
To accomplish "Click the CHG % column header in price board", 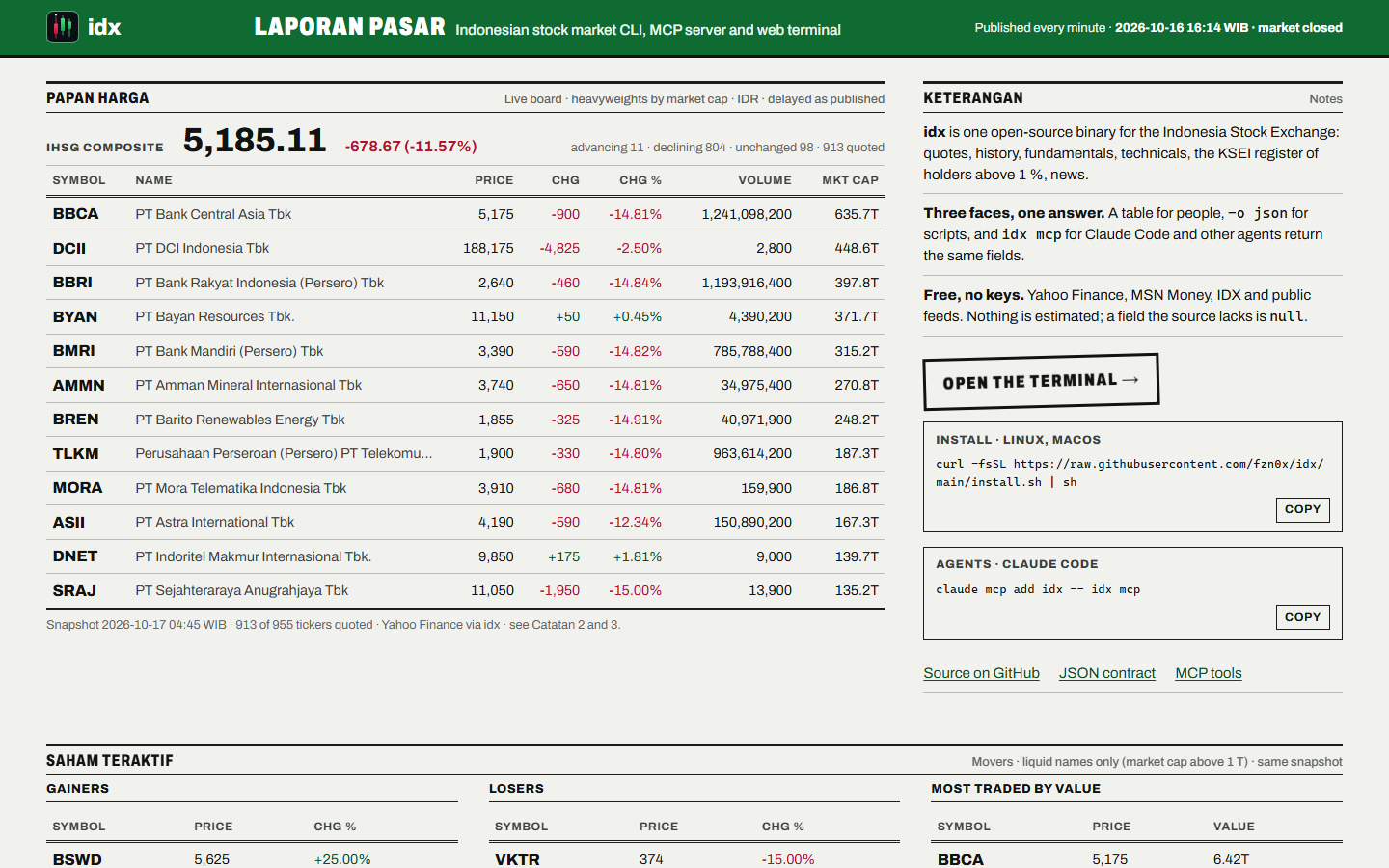I will [640, 180].
